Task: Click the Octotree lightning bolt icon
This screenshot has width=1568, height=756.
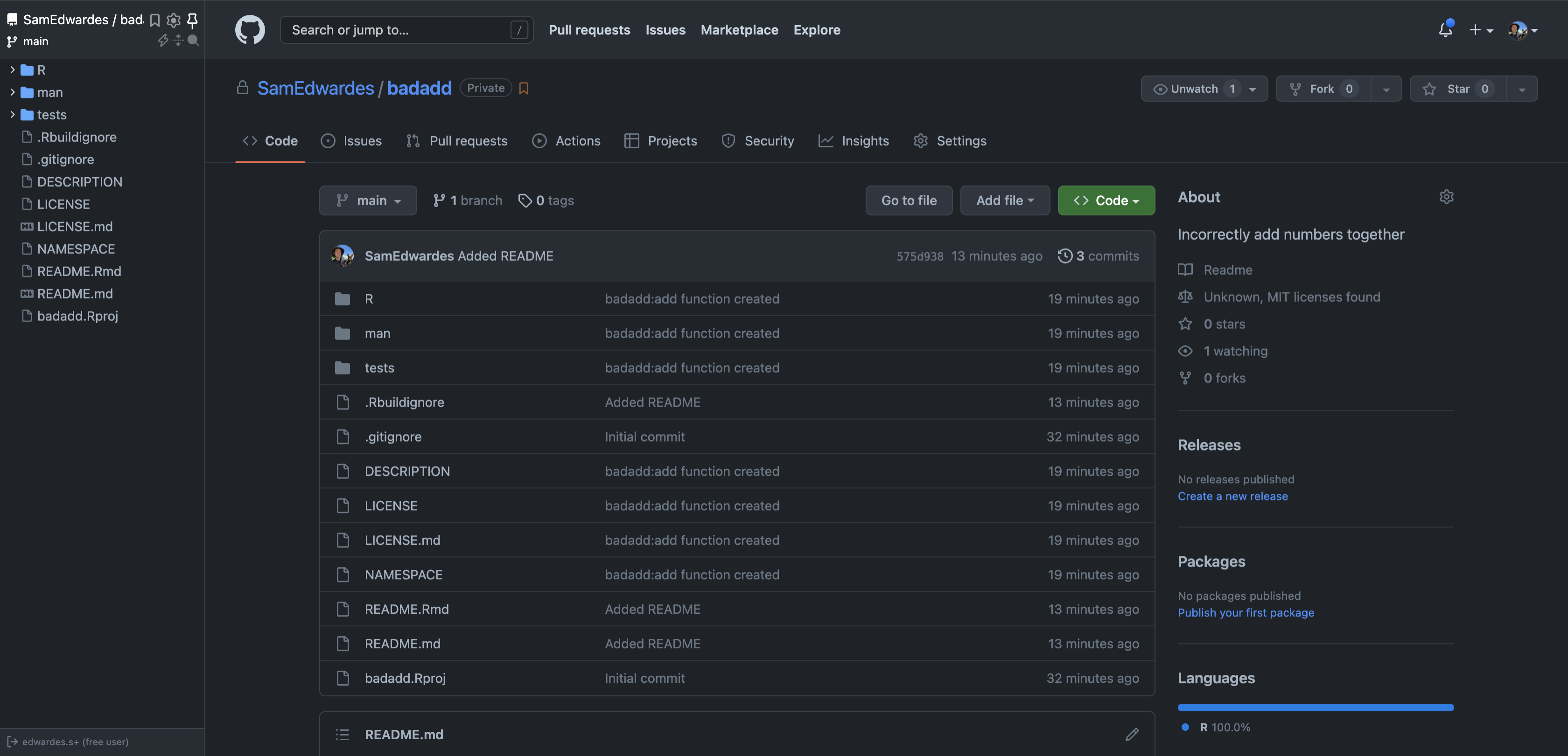Action: pyautogui.click(x=163, y=41)
